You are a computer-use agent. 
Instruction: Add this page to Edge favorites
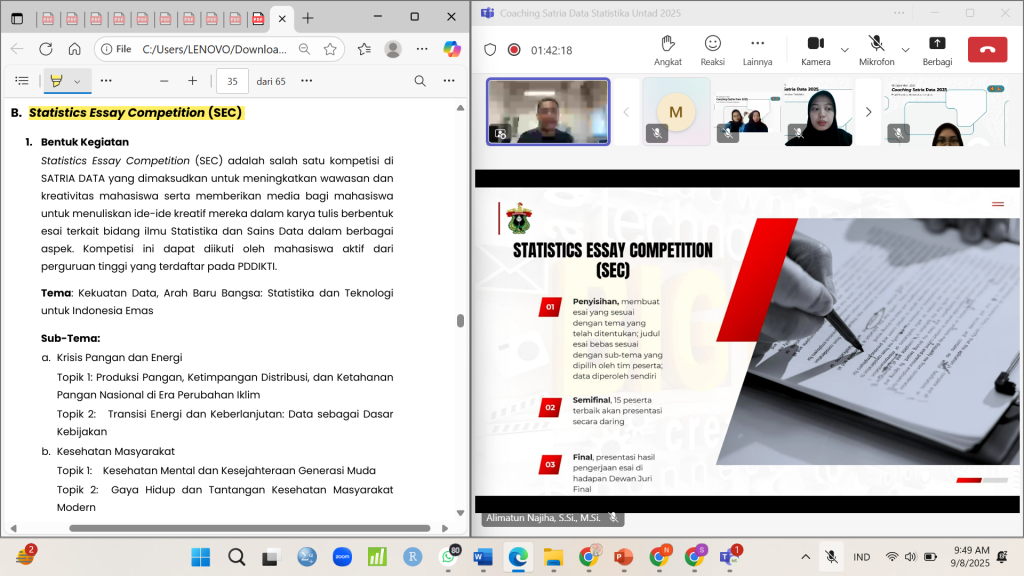click(x=330, y=48)
